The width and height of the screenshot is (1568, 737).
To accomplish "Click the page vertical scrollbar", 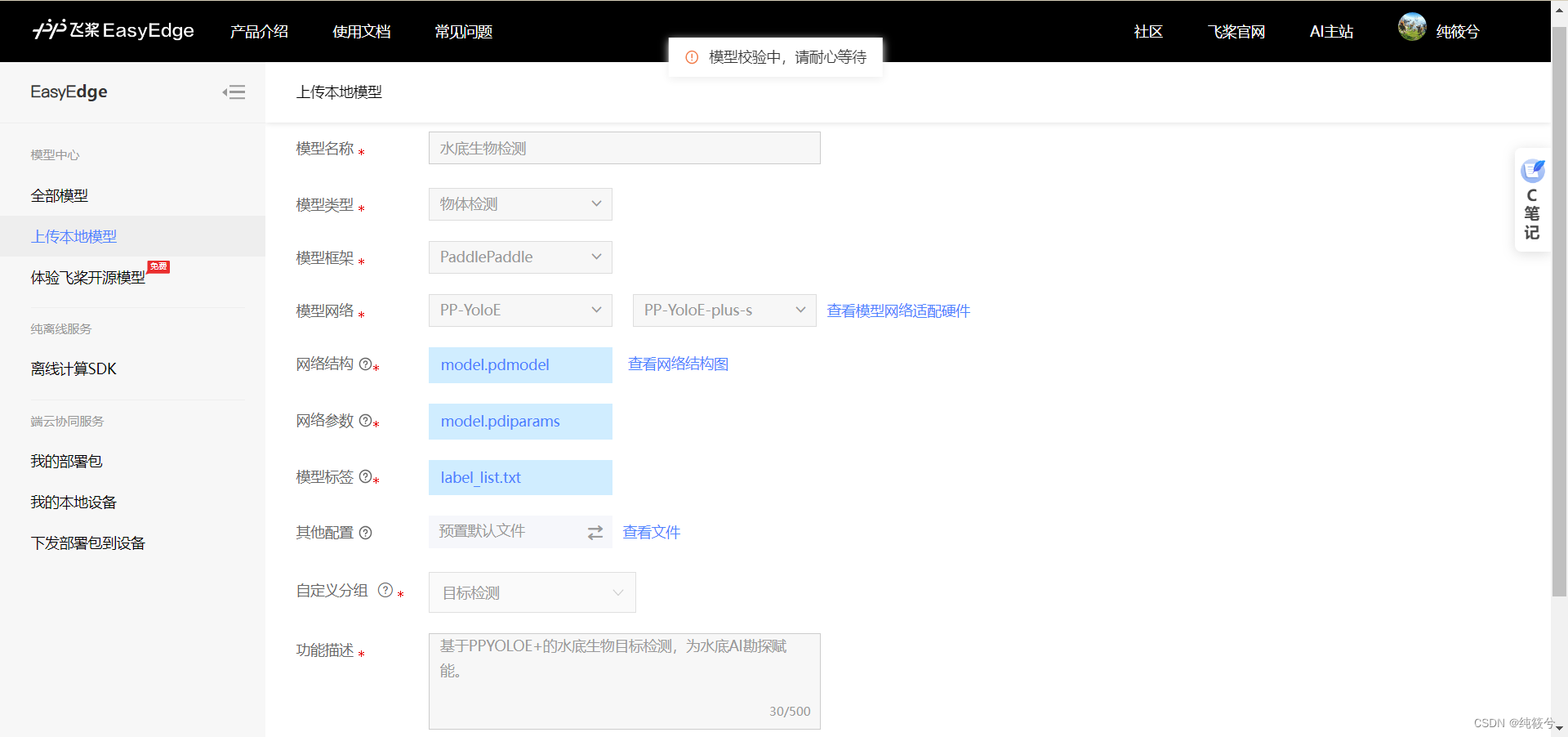I will (1560, 310).
